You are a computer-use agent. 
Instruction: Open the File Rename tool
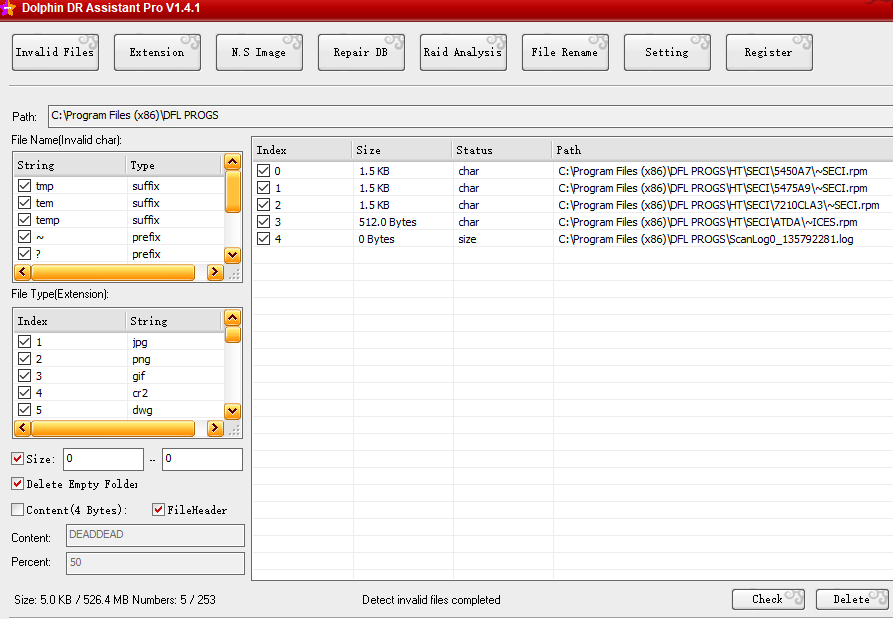(x=565, y=51)
